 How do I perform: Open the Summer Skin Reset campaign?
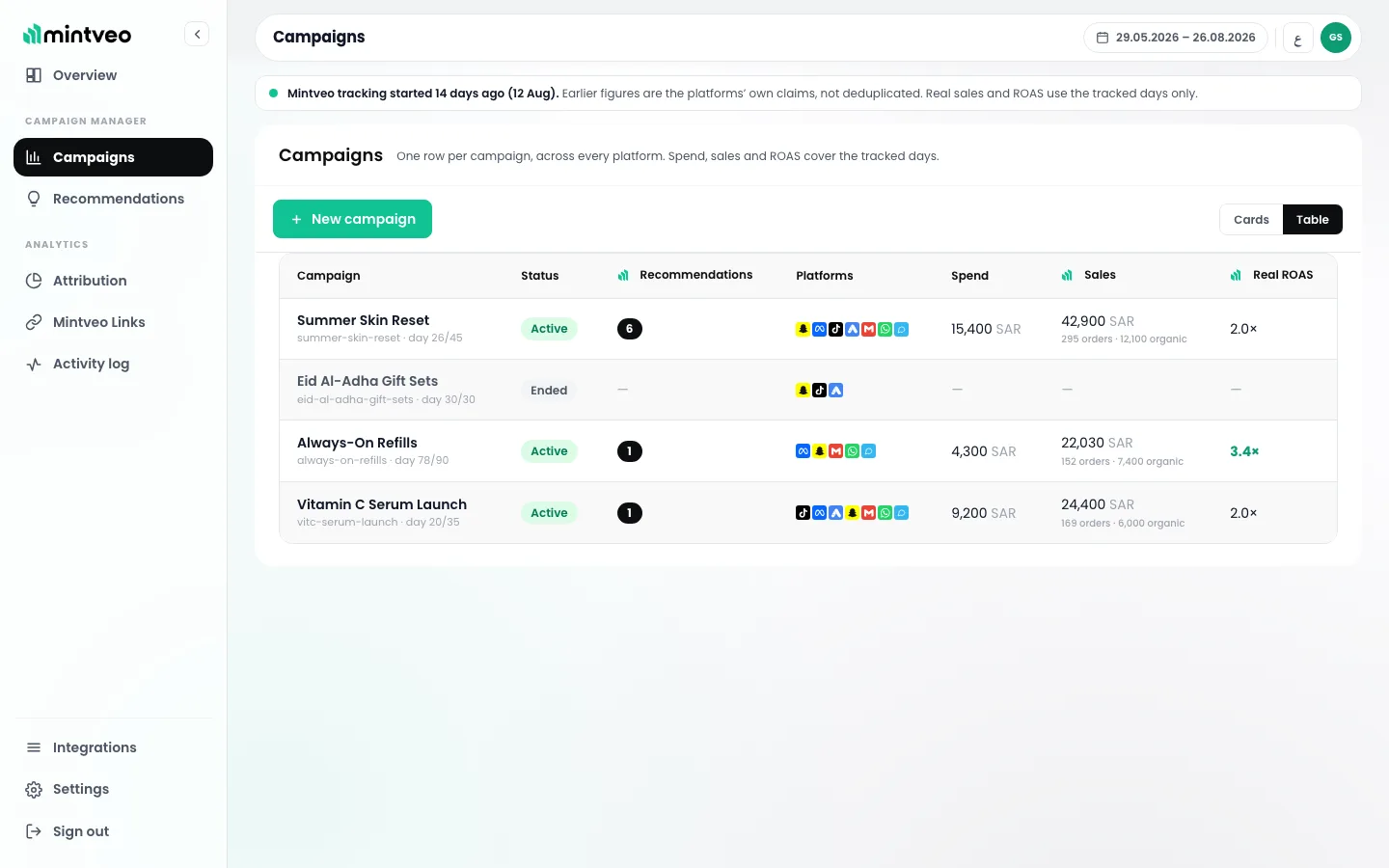point(363,320)
